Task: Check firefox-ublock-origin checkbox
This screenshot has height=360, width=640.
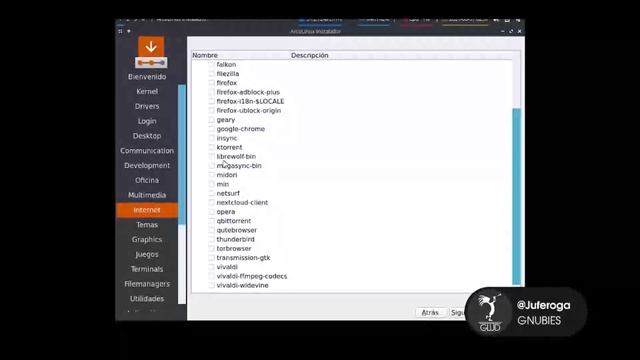Action: (x=211, y=111)
